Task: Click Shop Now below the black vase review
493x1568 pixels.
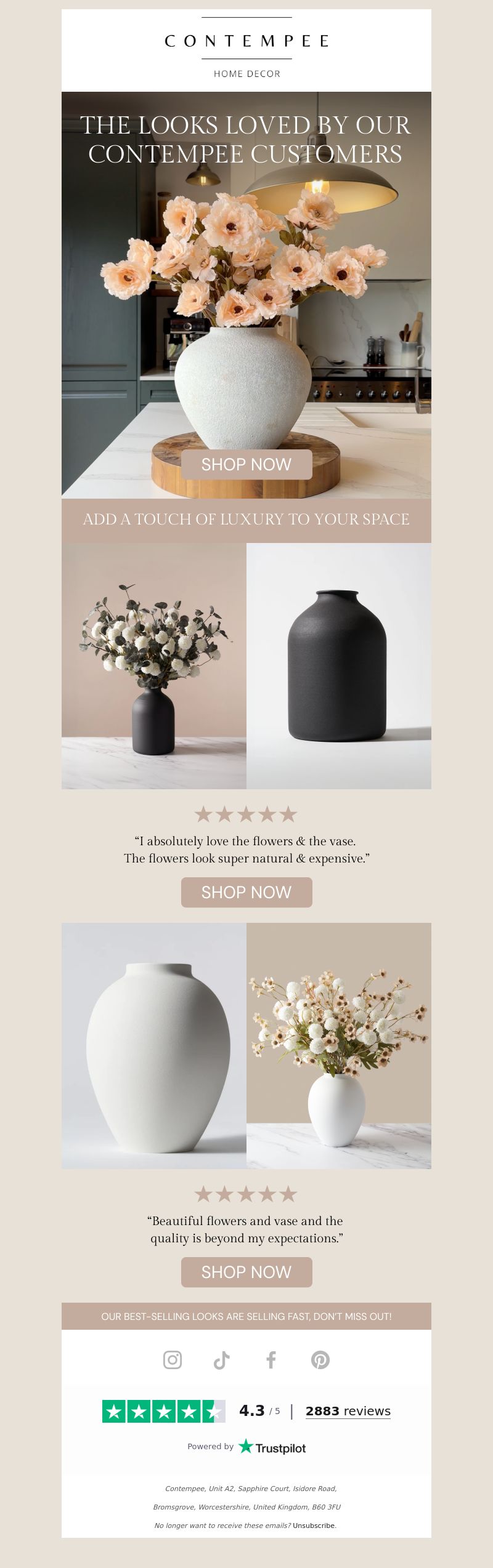Action: coord(246,892)
